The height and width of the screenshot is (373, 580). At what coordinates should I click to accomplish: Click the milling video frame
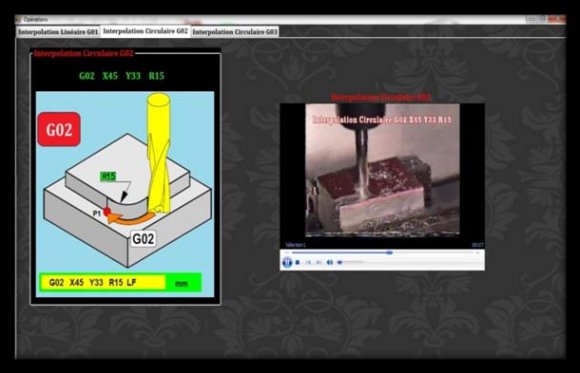382,169
